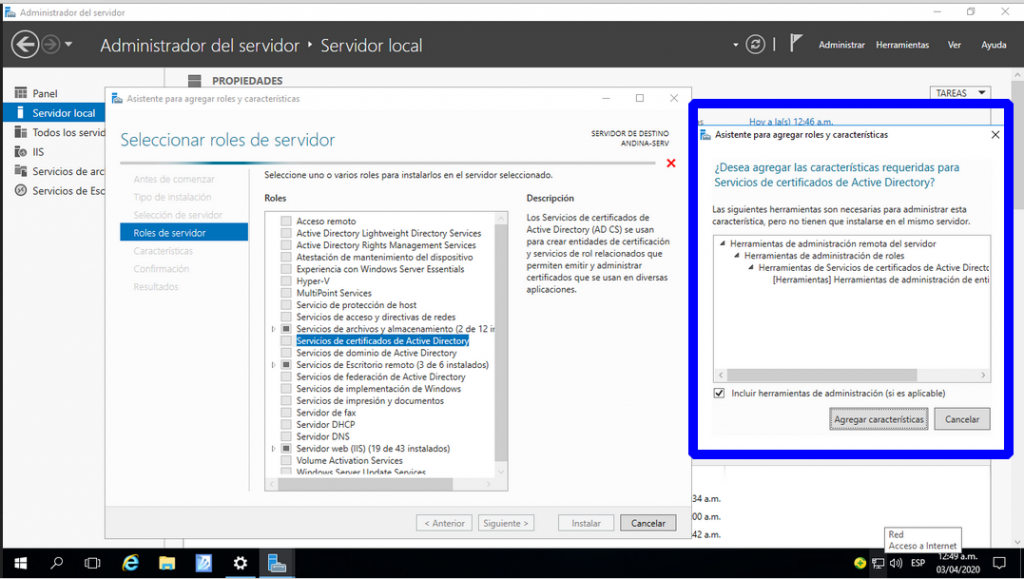Click the roles list horizontal scrollbar

(x=366, y=484)
